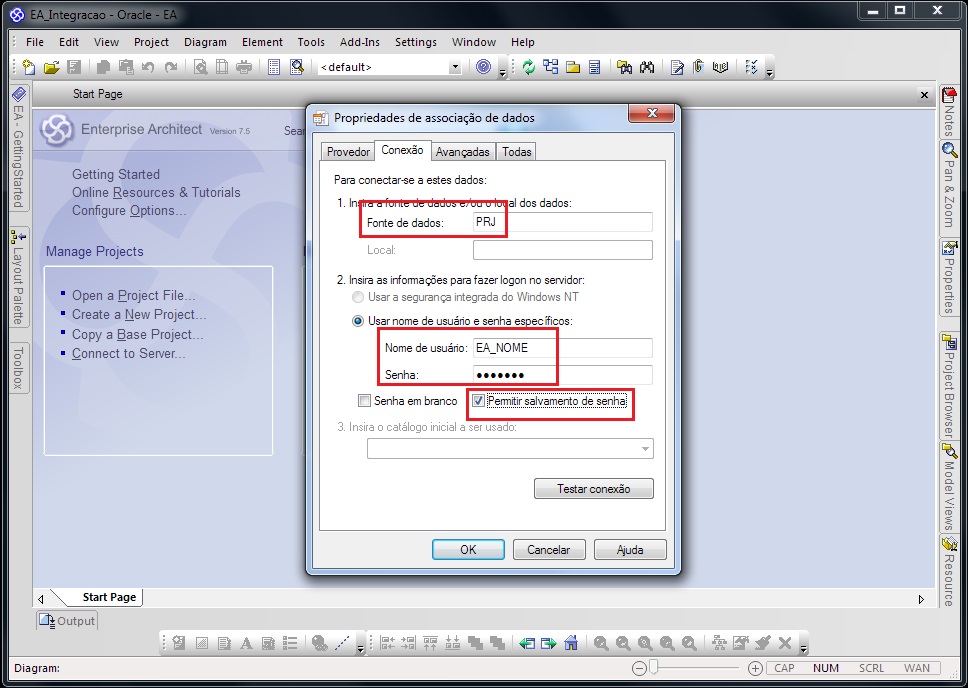Screen dimensions: 968x688
Task: Click the Save toolbar icon
Action: [74, 67]
